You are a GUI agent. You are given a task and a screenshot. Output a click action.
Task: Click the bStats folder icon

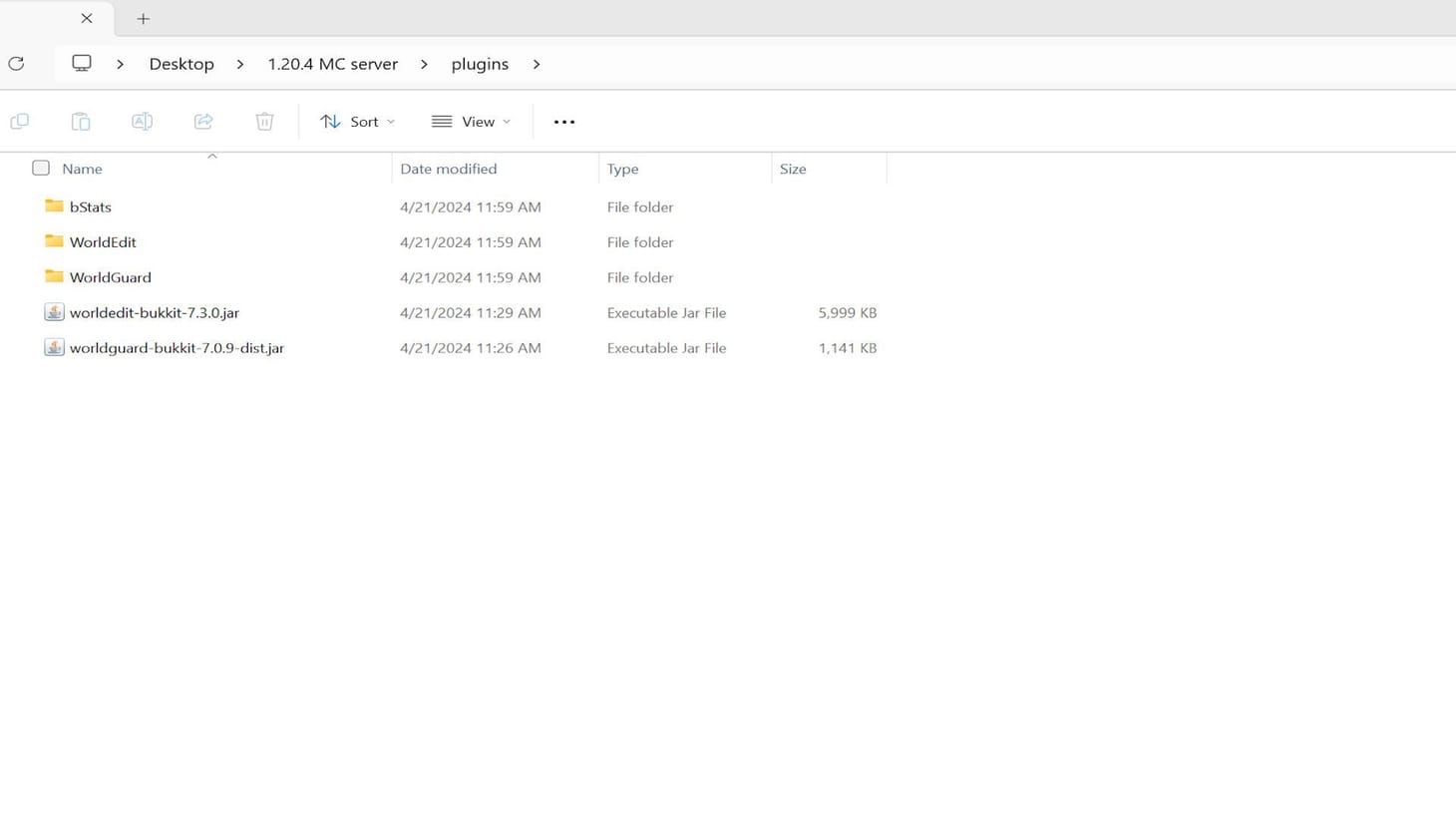[54, 206]
